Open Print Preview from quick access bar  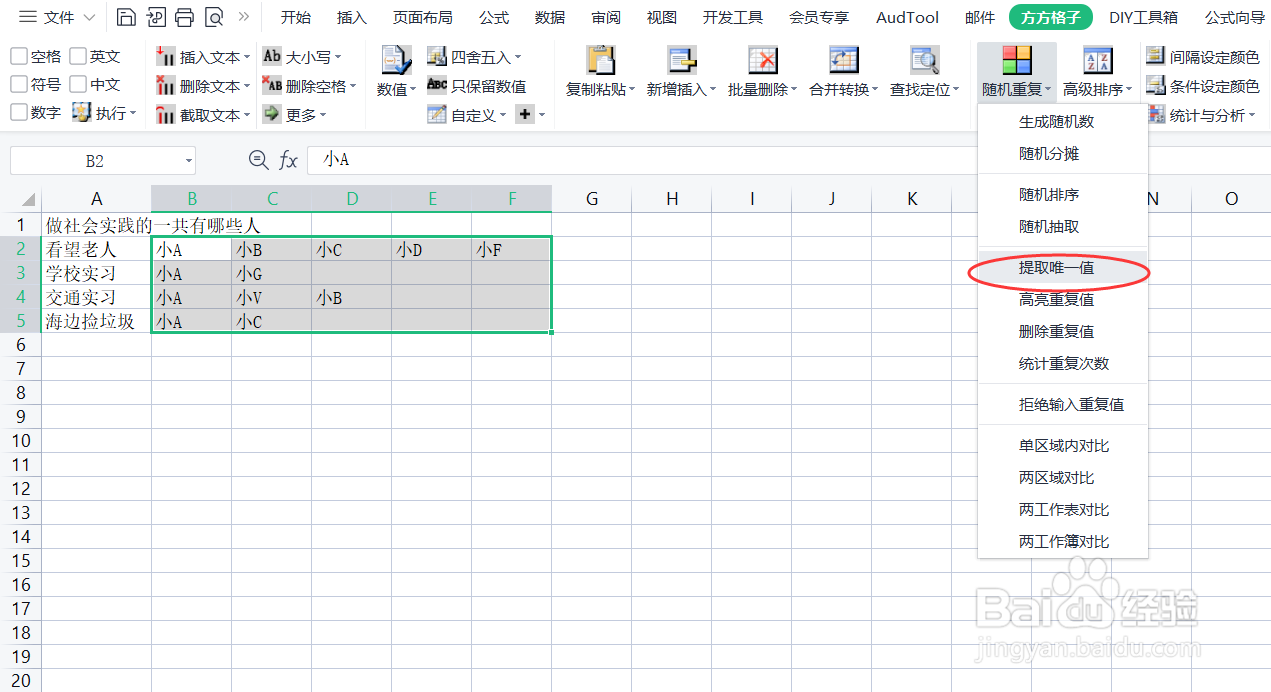pos(213,17)
